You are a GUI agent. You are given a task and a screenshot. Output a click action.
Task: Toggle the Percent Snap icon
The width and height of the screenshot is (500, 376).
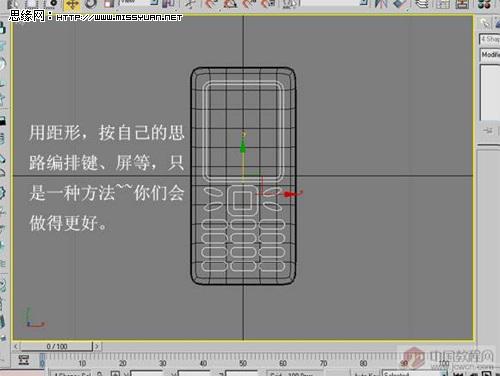pyautogui.click(x=249, y=3)
